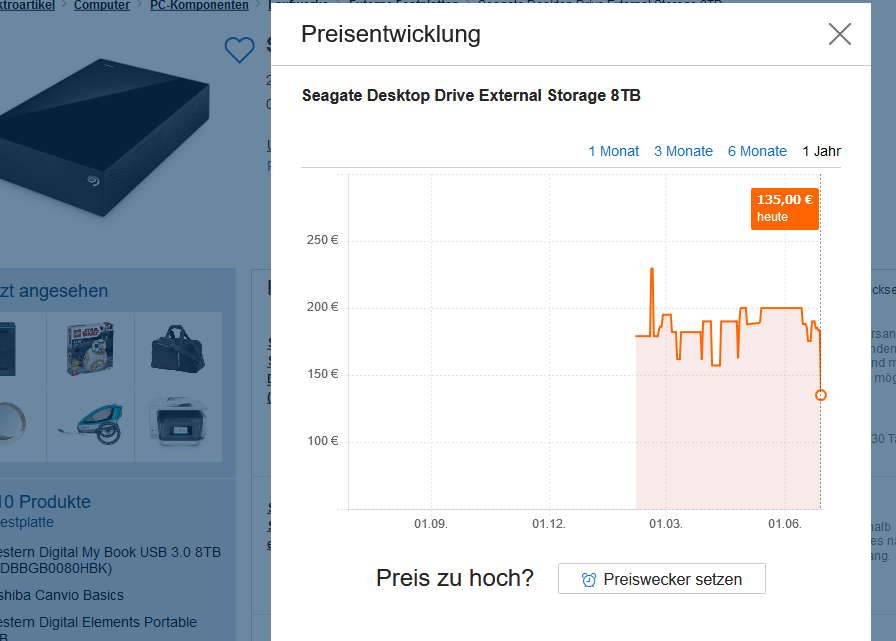This screenshot has width=896, height=641.
Task: Select the 6 Monate time range
Action: click(757, 151)
